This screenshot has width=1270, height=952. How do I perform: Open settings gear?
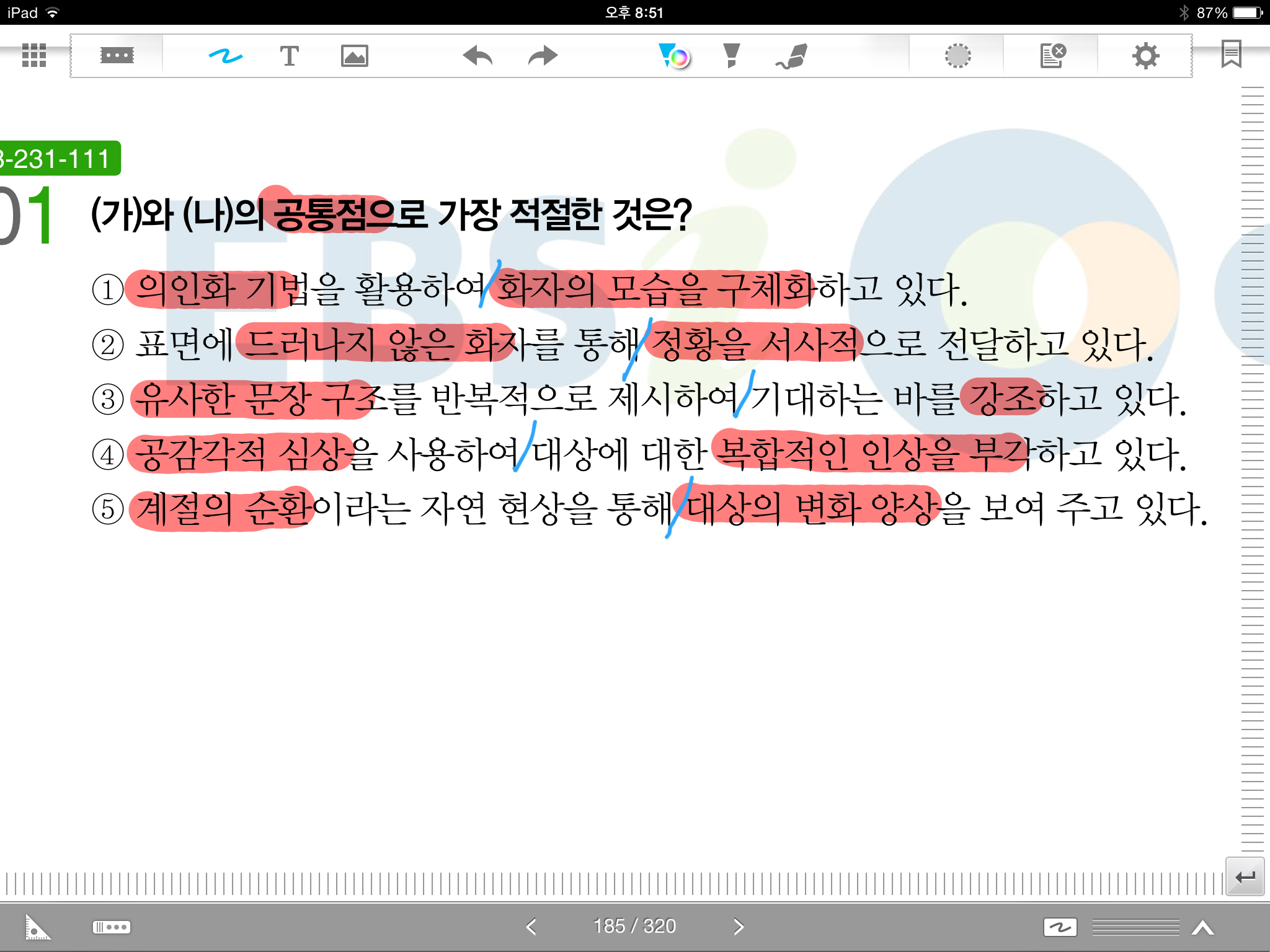(1145, 56)
